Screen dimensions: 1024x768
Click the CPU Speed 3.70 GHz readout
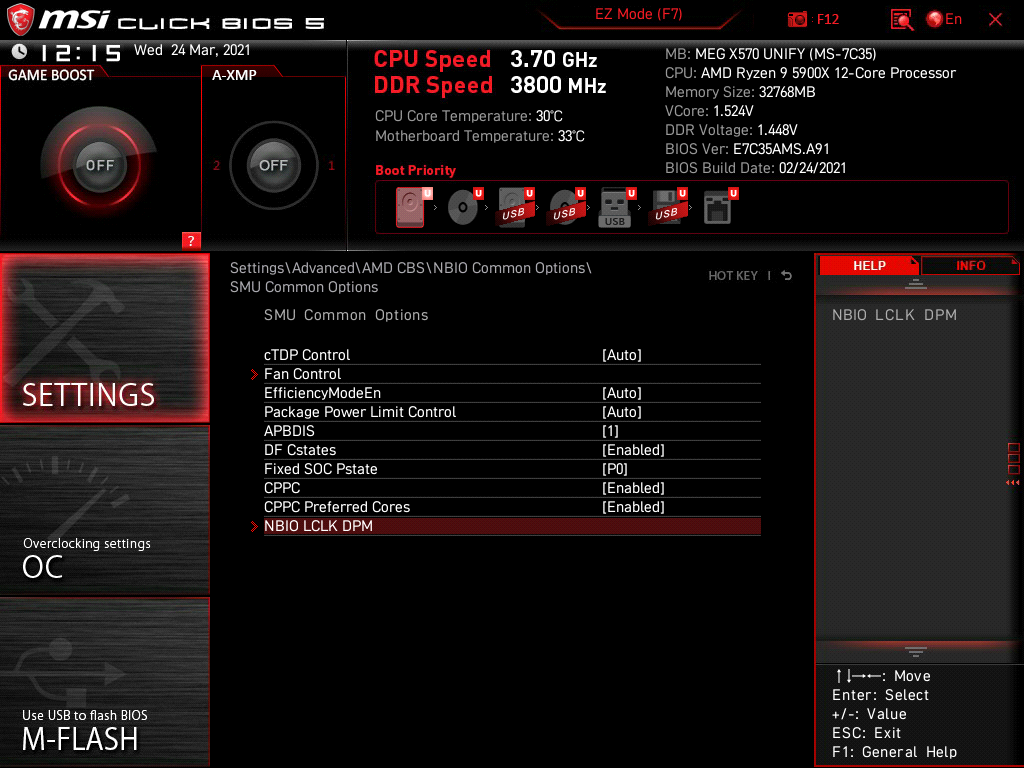[x=485, y=59]
